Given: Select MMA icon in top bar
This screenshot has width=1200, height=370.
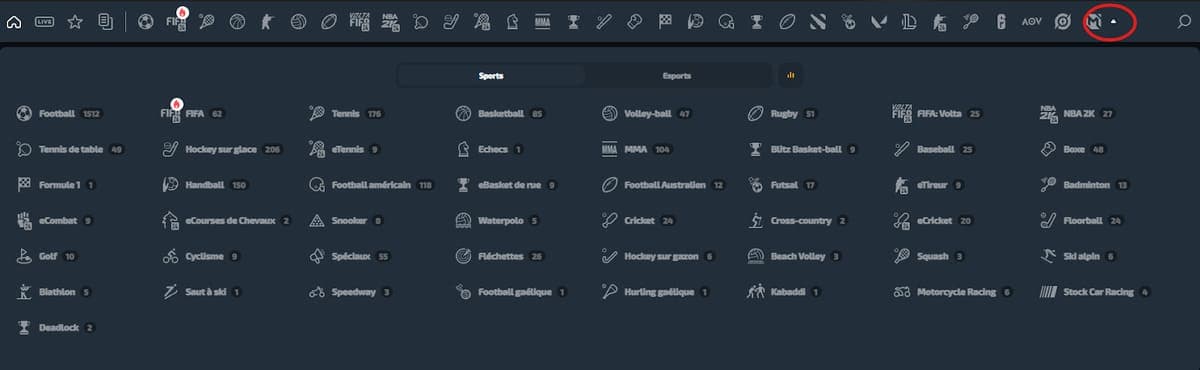Looking at the screenshot, I should [543, 21].
